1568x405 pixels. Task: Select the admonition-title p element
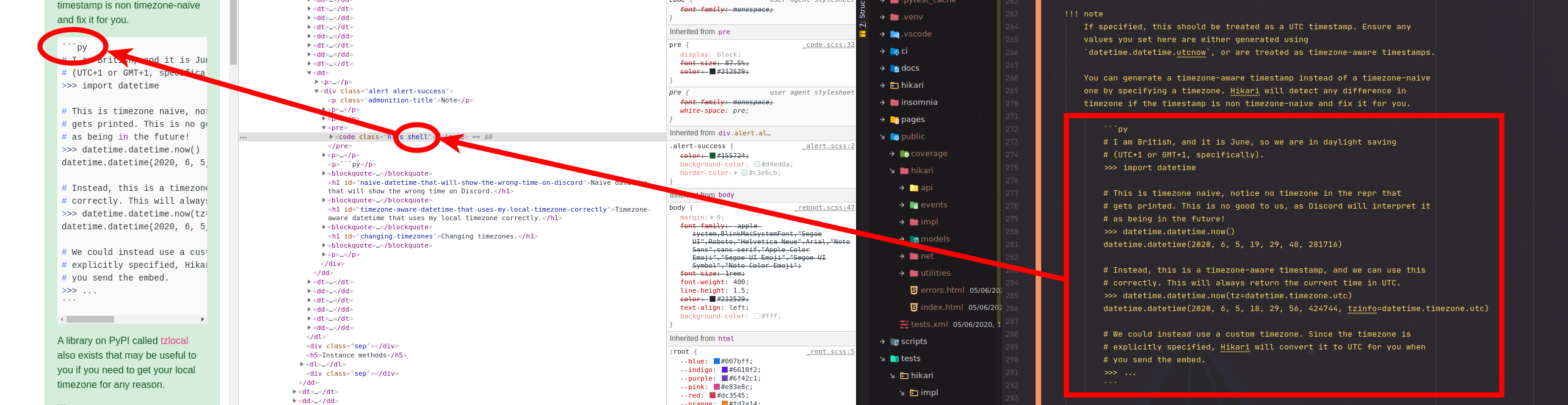pos(401,101)
